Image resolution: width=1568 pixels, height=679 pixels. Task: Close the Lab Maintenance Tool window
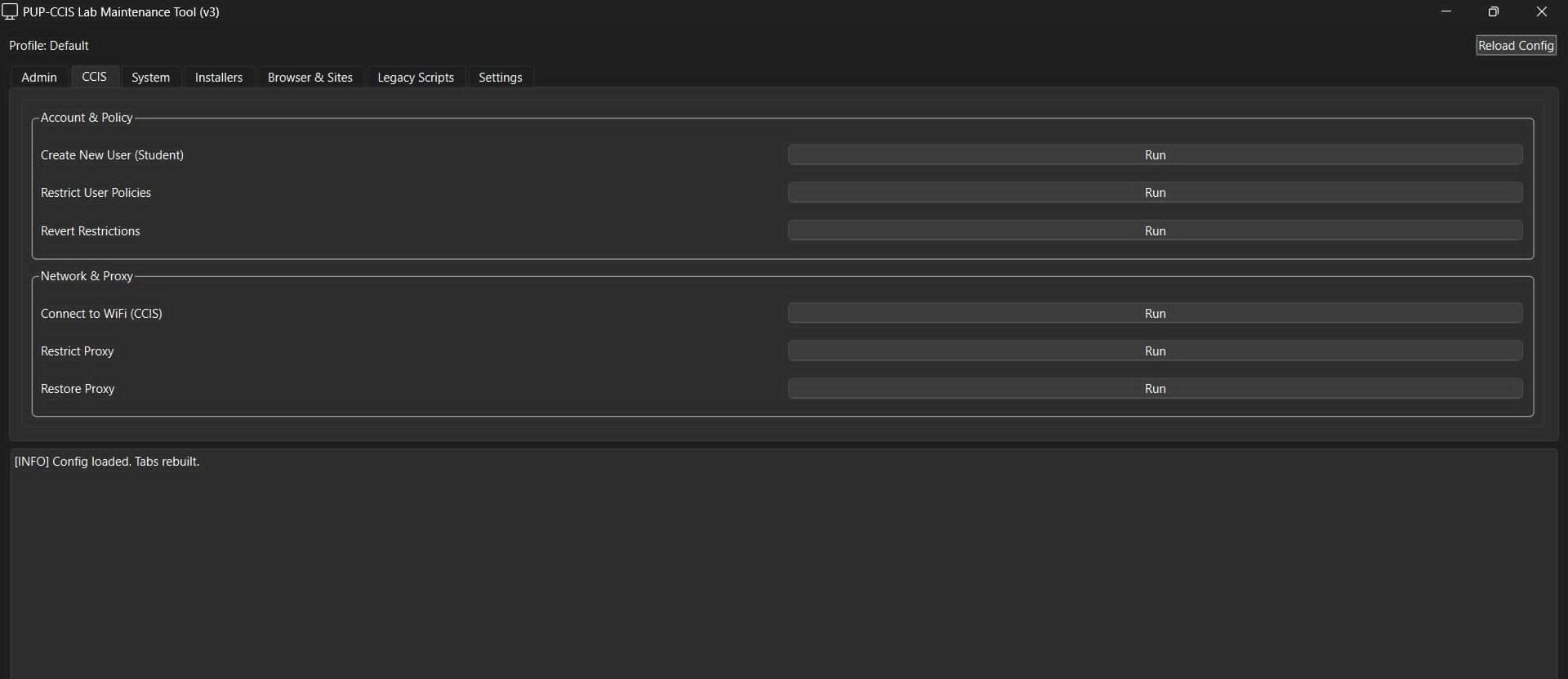click(x=1542, y=11)
